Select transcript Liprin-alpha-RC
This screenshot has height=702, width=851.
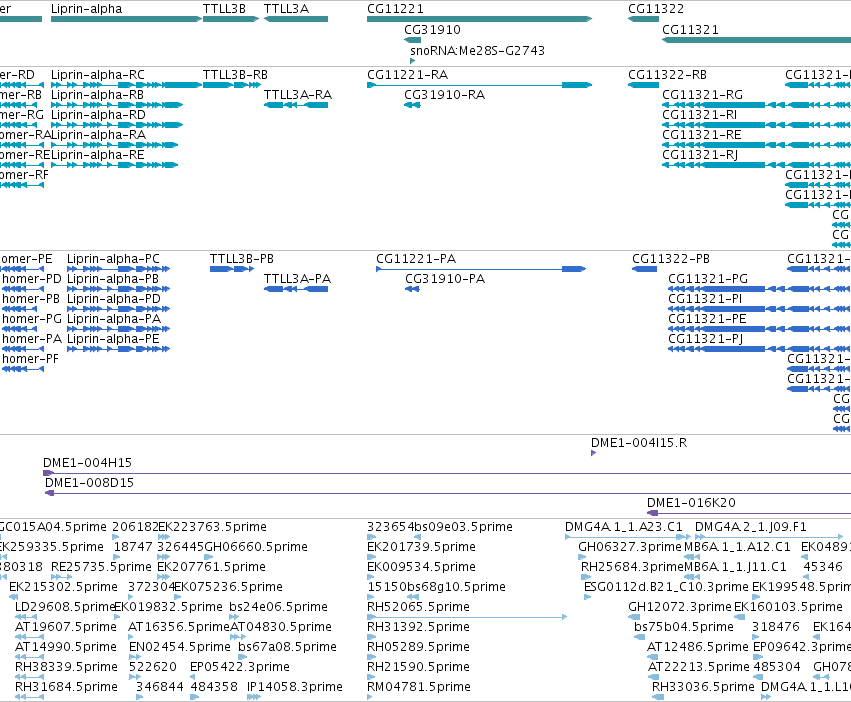click(98, 75)
